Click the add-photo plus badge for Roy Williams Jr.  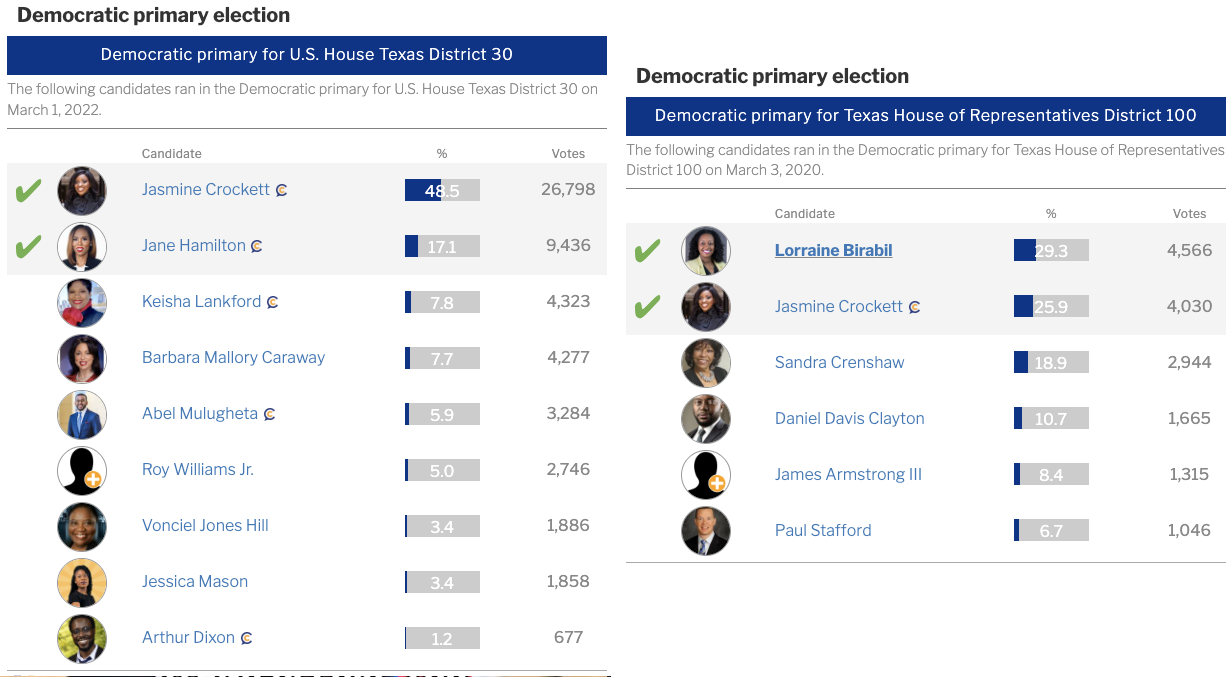pos(93,480)
